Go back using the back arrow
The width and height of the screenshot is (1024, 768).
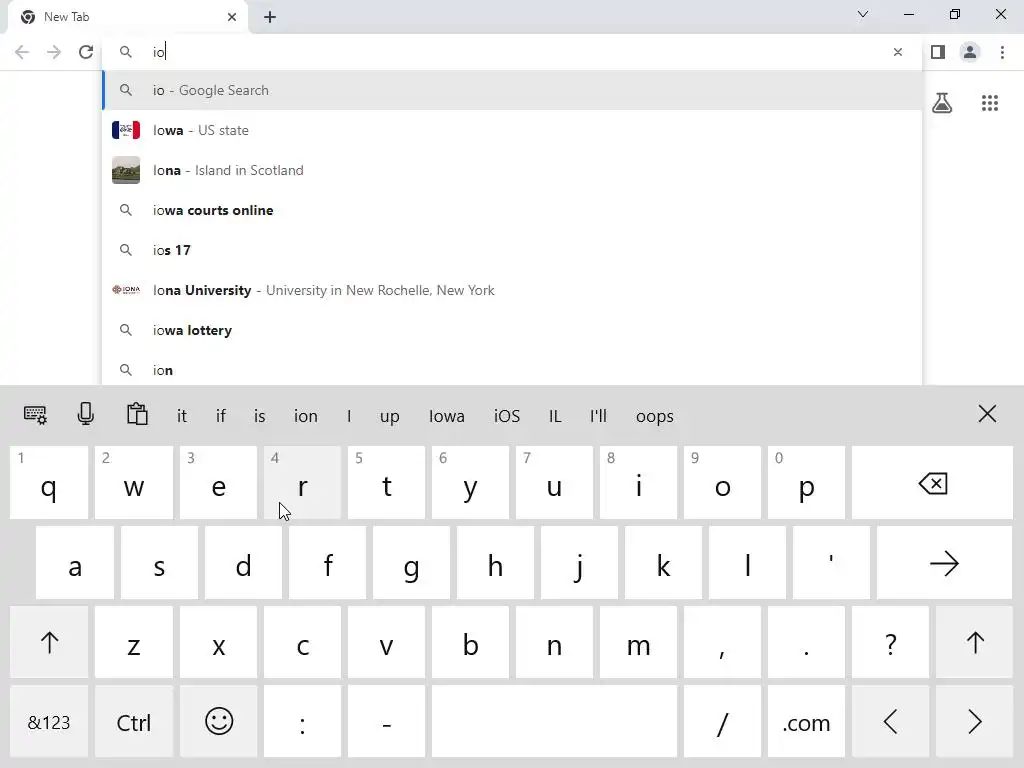point(22,52)
